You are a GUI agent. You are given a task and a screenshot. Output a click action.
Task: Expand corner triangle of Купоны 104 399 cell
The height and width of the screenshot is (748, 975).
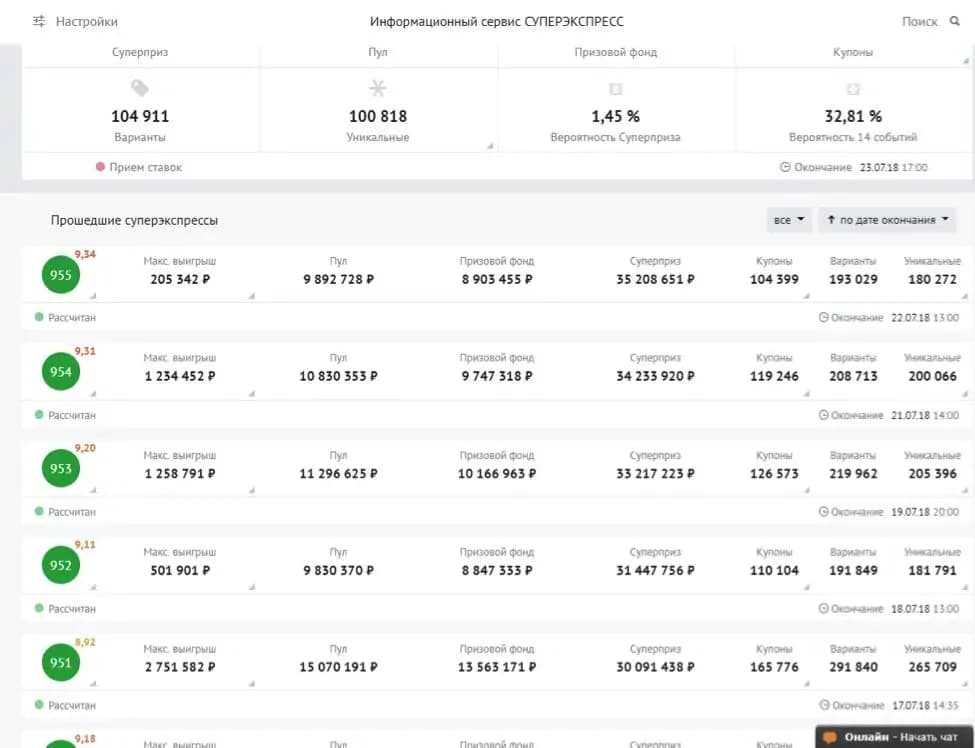pyautogui.click(x=806, y=296)
